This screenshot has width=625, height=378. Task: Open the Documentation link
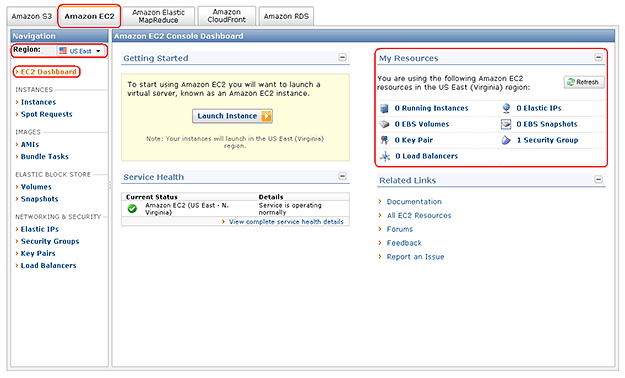[x=414, y=202]
